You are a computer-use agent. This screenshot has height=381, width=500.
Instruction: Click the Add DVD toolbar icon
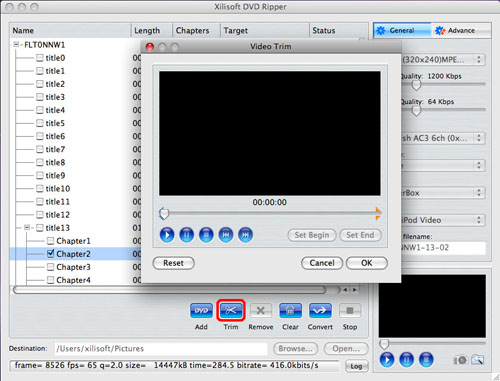(201, 310)
